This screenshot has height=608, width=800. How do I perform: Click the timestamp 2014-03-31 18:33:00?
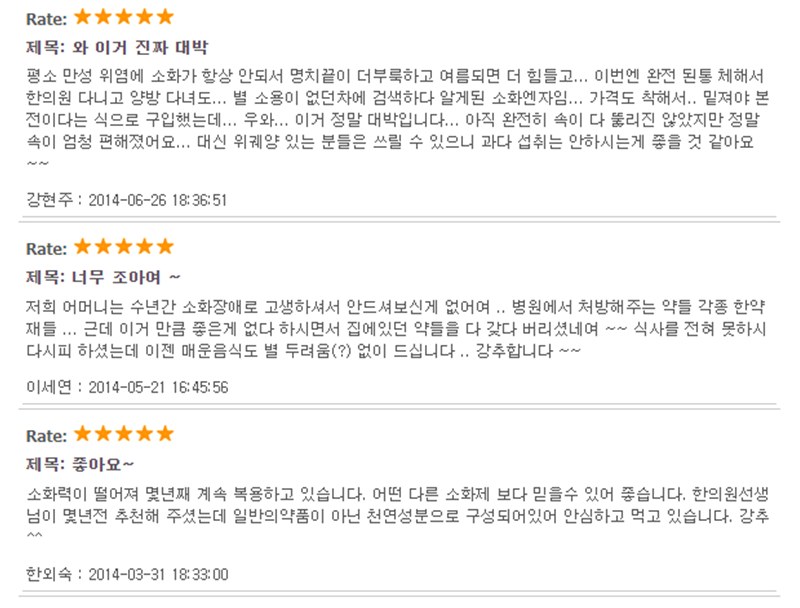[158, 575]
